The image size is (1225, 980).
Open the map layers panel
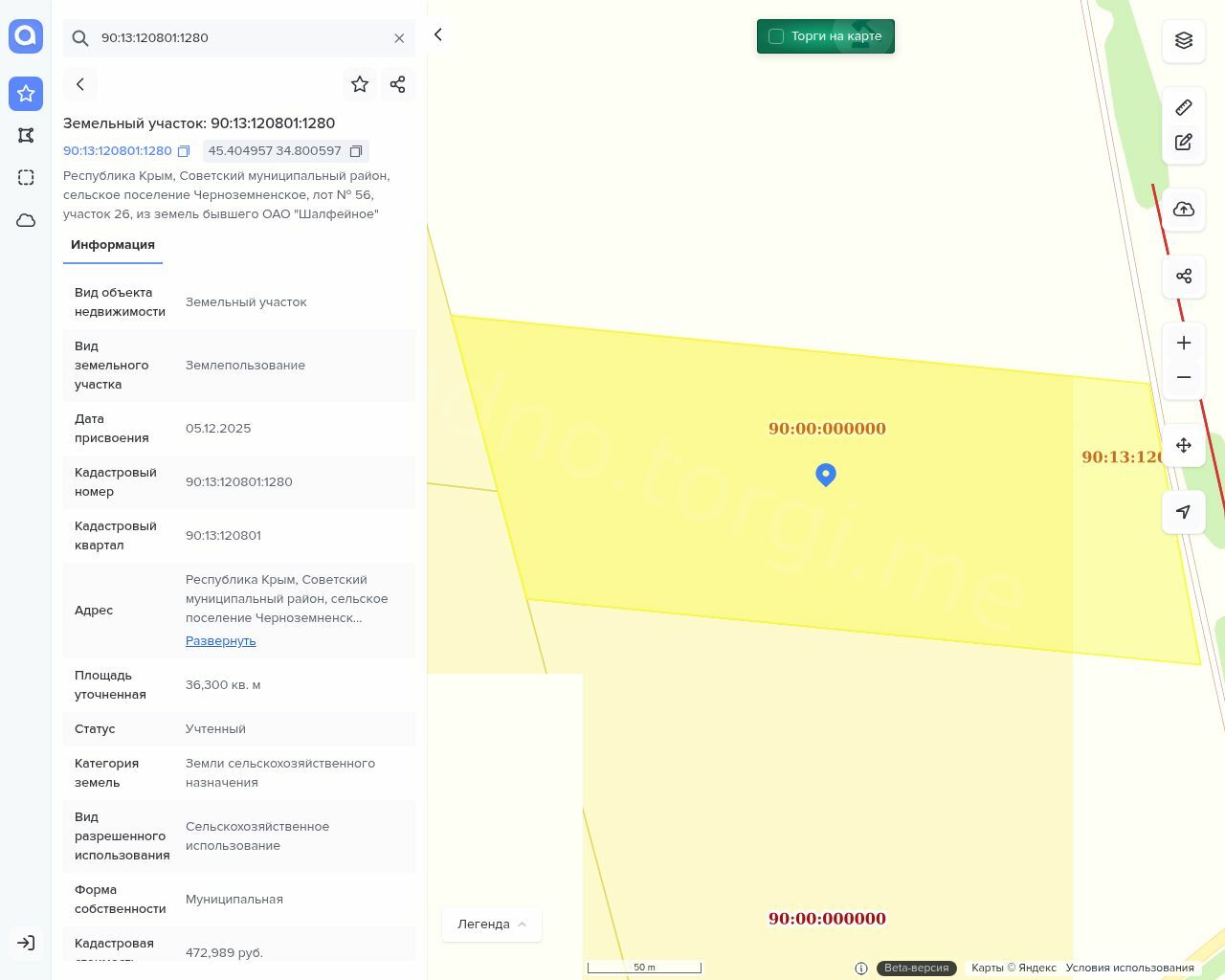(x=1184, y=40)
